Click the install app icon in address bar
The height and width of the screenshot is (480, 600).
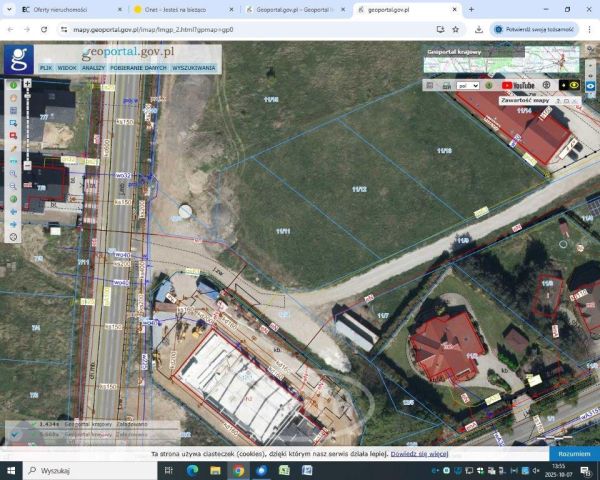click(440, 29)
